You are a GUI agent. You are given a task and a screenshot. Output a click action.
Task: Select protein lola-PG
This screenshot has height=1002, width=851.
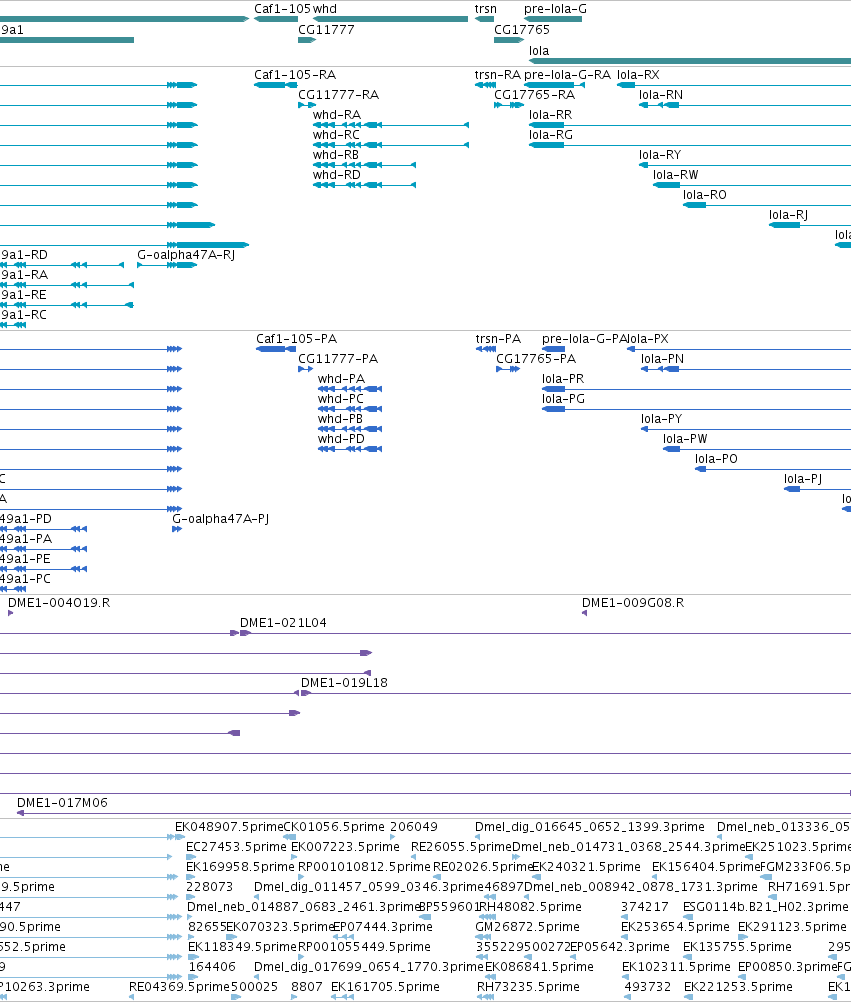tap(564, 399)
